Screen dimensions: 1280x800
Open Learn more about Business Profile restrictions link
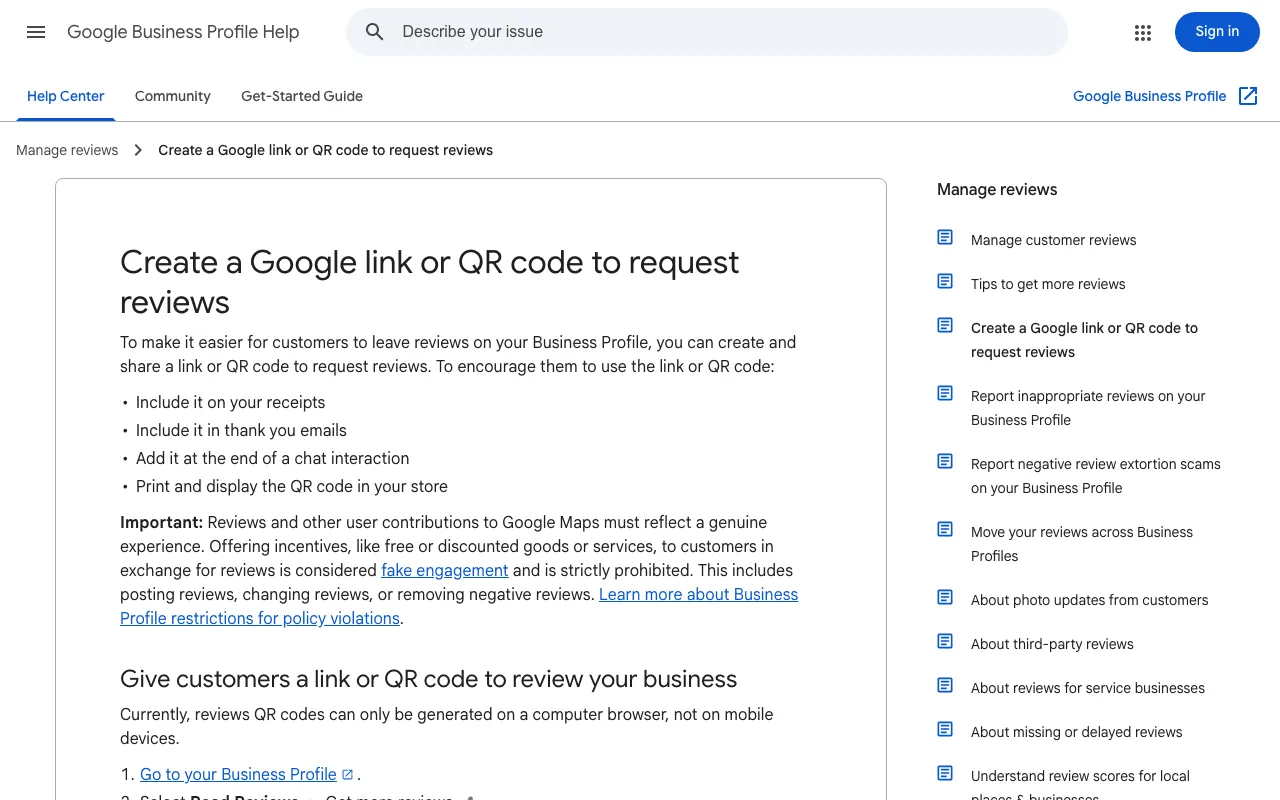pos(459,606)
